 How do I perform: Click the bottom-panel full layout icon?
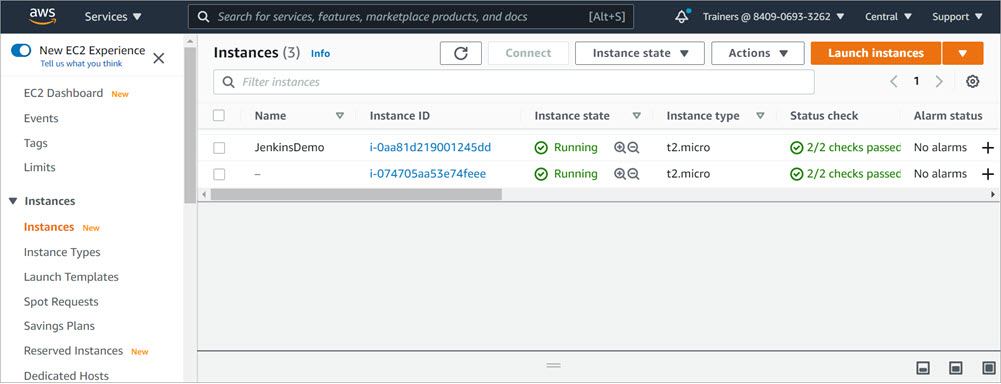[988, 367]
